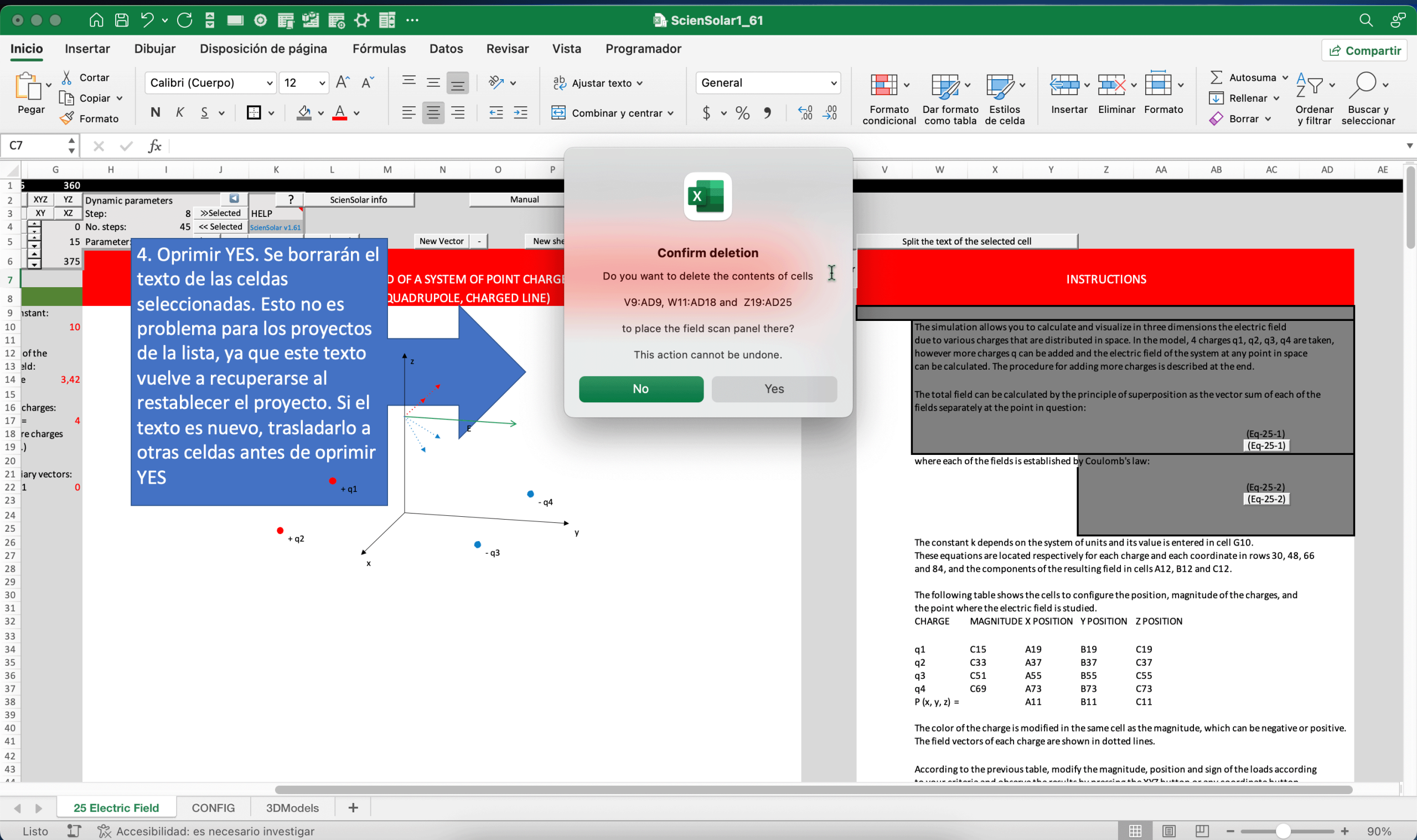Open the search magnifier in title bar
This screenshot has height=840, width=1417.
tap(1365, 20)
